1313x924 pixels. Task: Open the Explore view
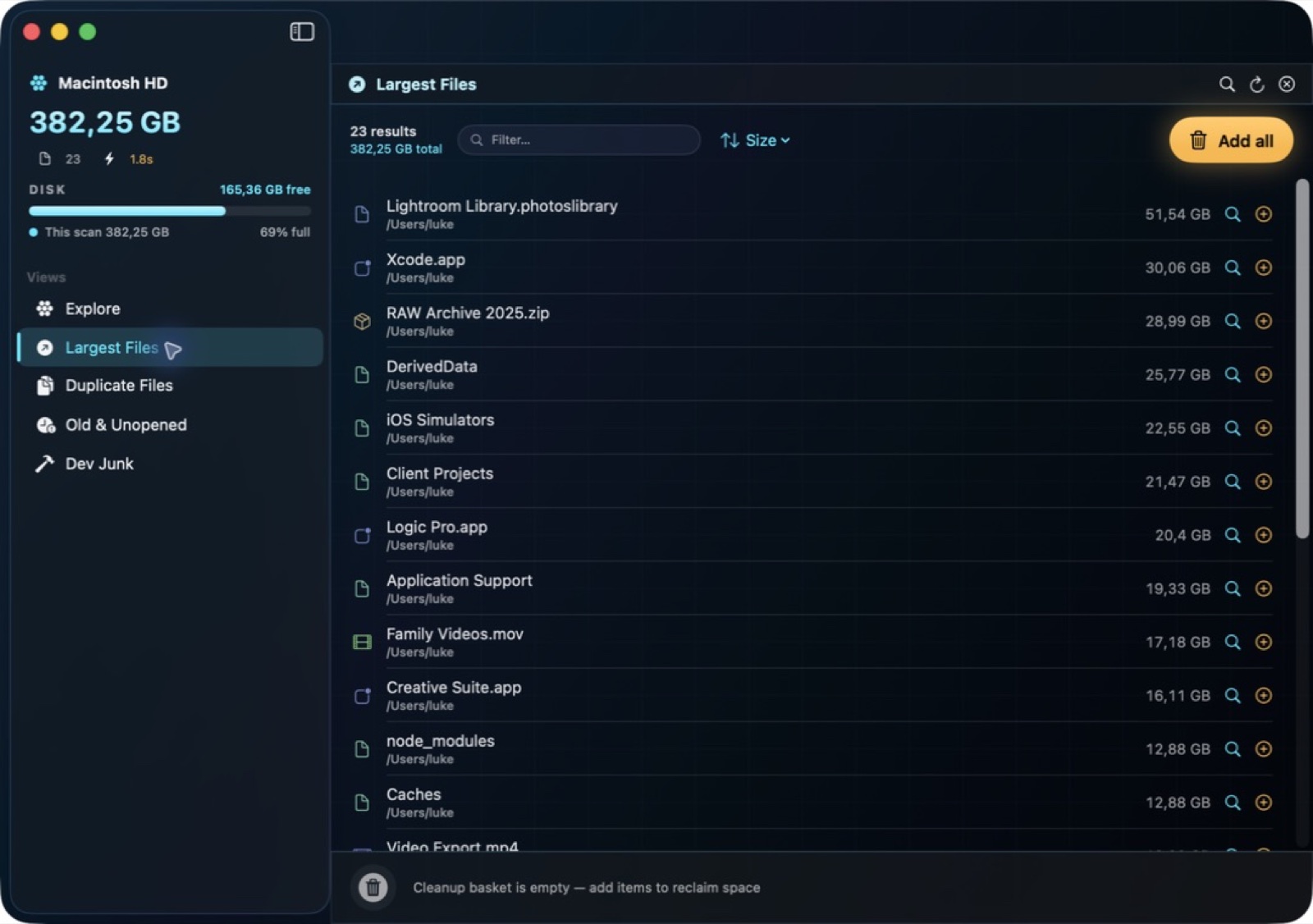pos(170,309)
